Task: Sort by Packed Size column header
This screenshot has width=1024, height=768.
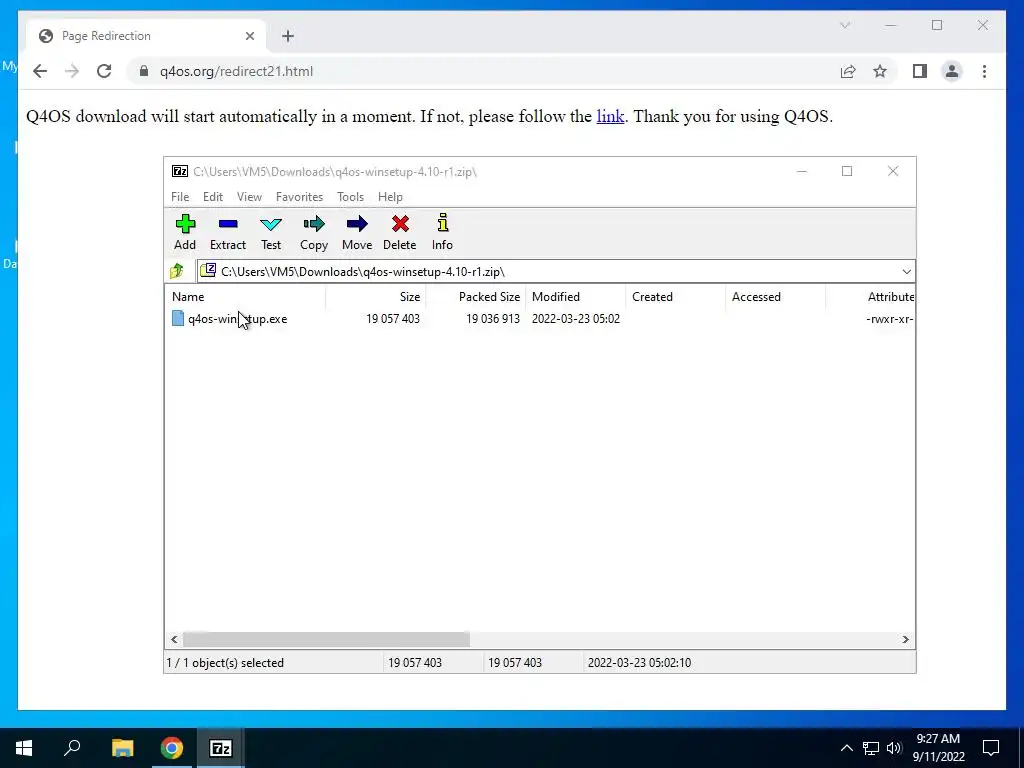Action: pos(475,296)
